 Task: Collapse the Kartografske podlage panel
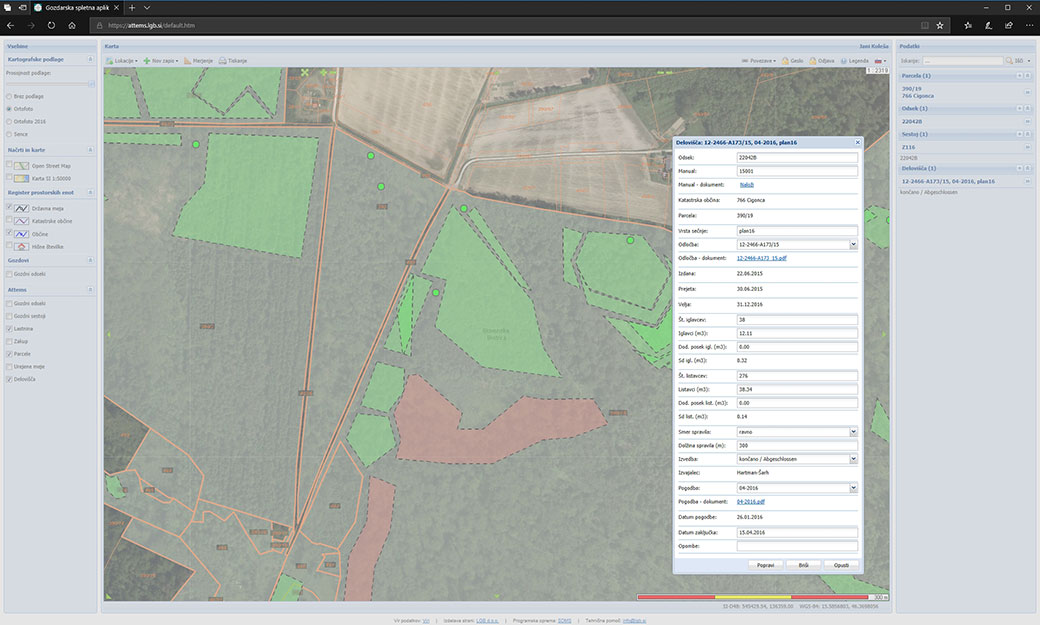click(90, 60)
